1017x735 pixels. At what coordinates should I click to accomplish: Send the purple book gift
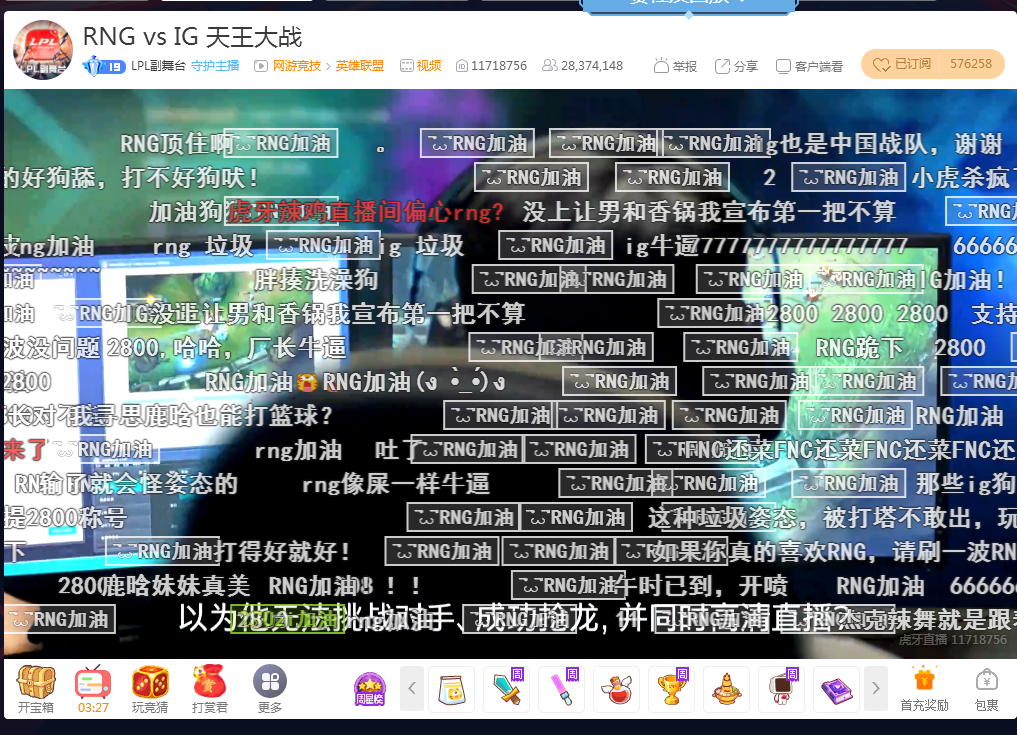(836, 689)
